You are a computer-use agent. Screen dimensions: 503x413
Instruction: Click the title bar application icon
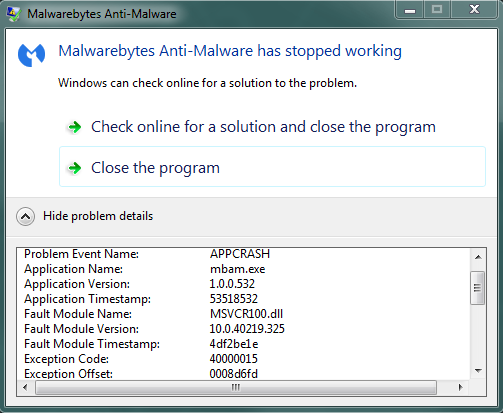[14, 14]
